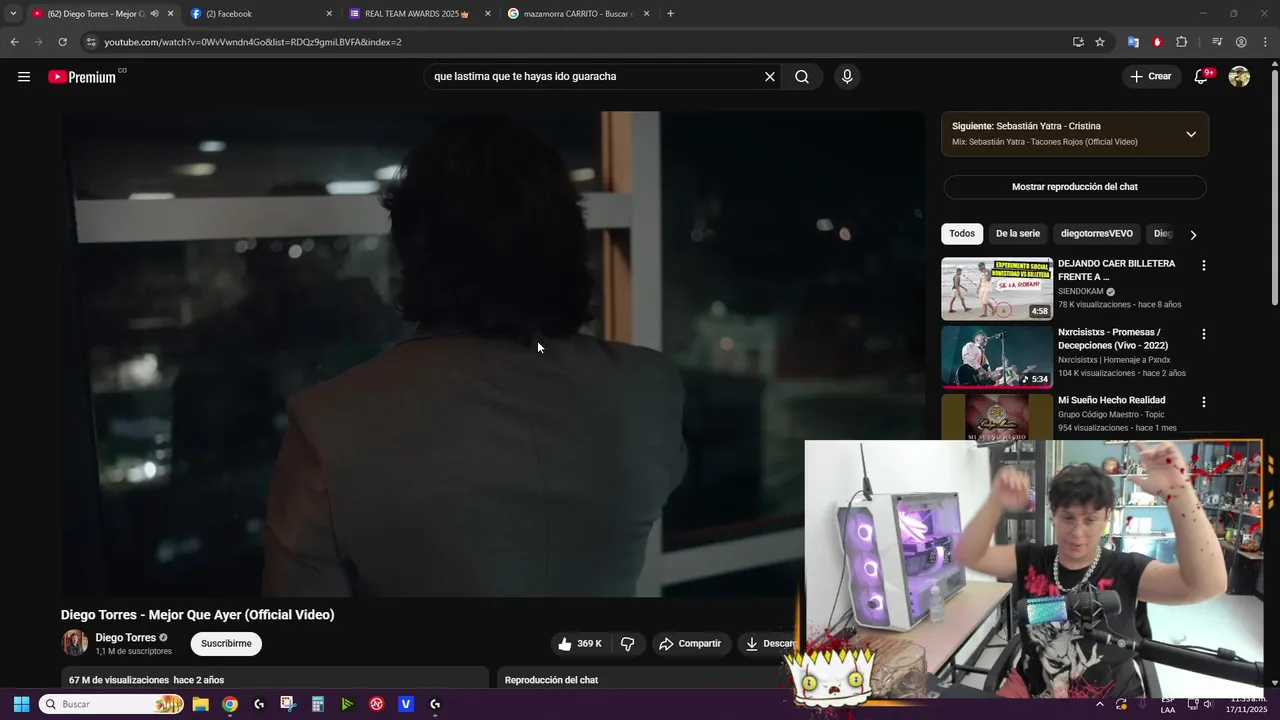Clear the YouTube search text
The image size is (1280, 720).
click(x=770, y=77)
